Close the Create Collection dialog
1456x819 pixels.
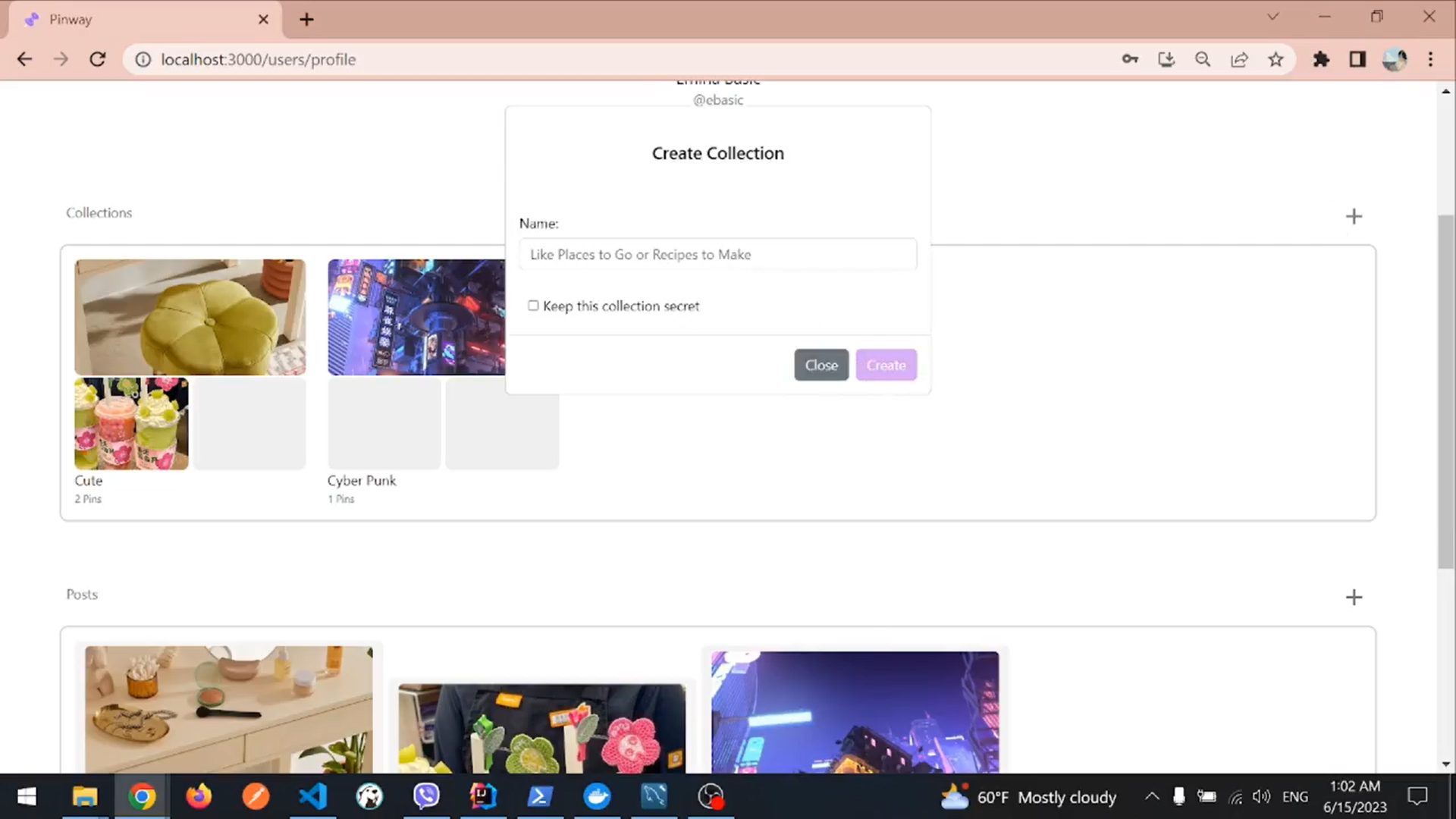[821, 365]
